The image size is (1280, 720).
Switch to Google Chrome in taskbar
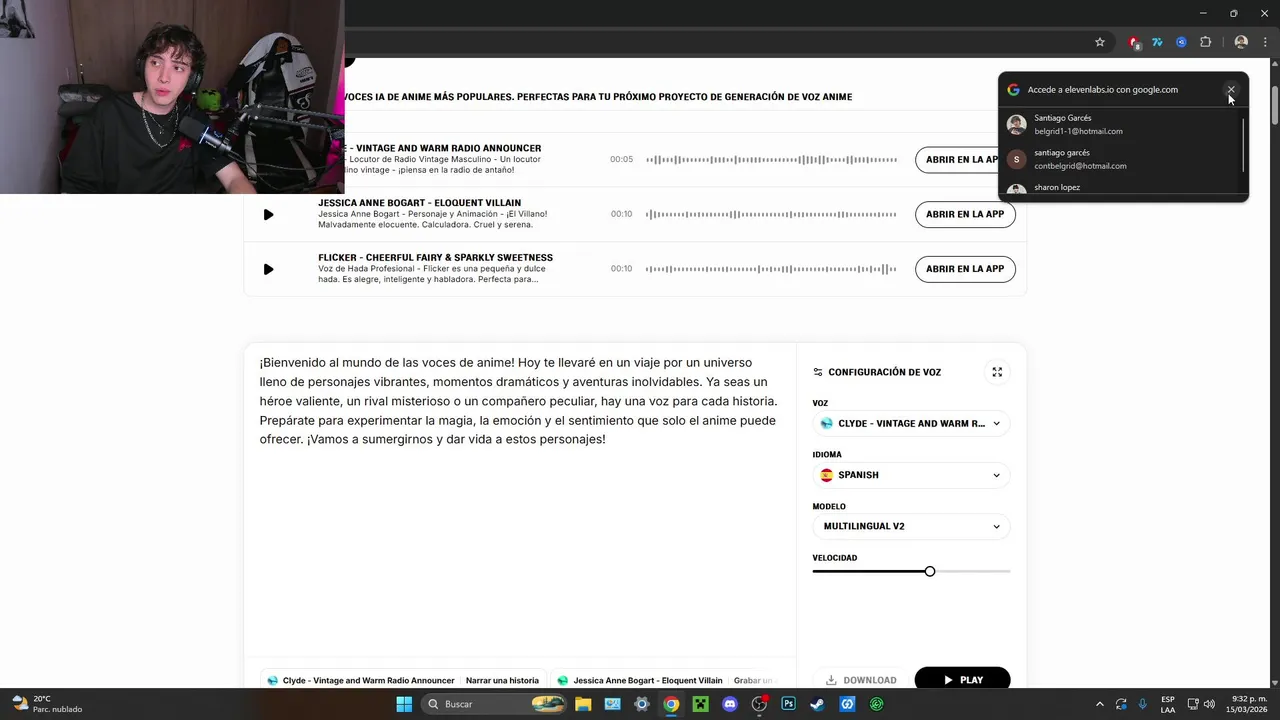click(x=671, y=704)
